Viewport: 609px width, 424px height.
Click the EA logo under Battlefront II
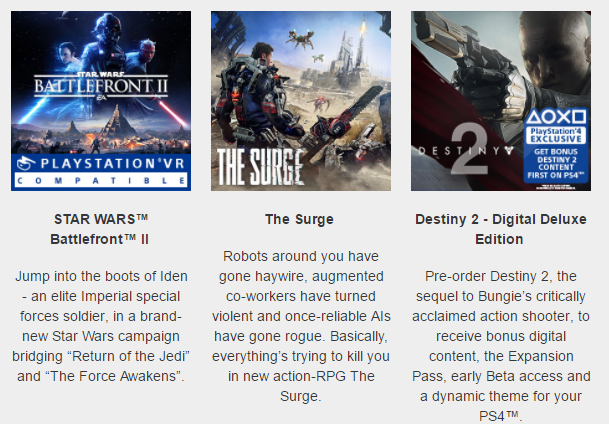coord(101,98)
